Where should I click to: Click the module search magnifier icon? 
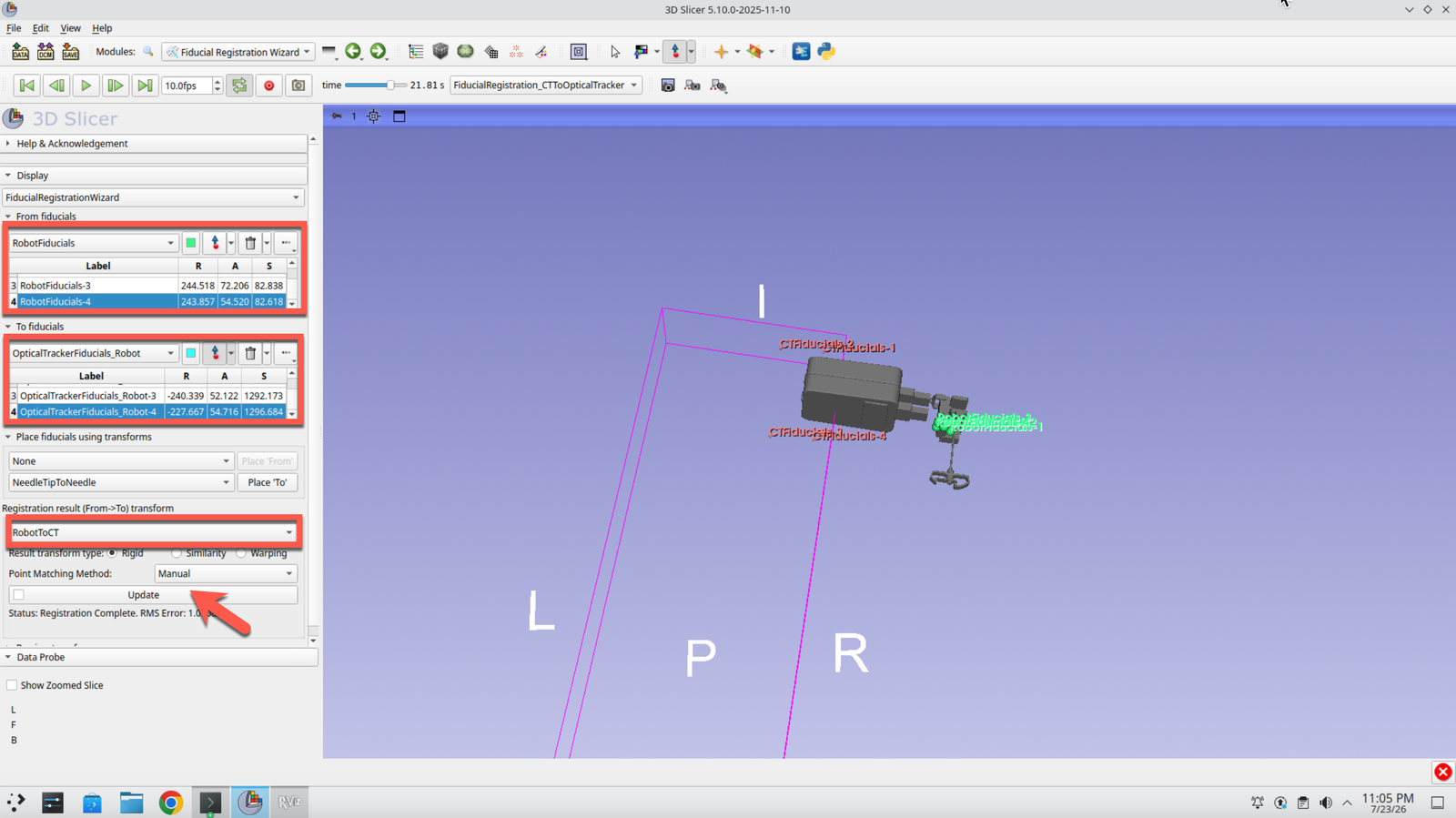(x=148, y=52)
